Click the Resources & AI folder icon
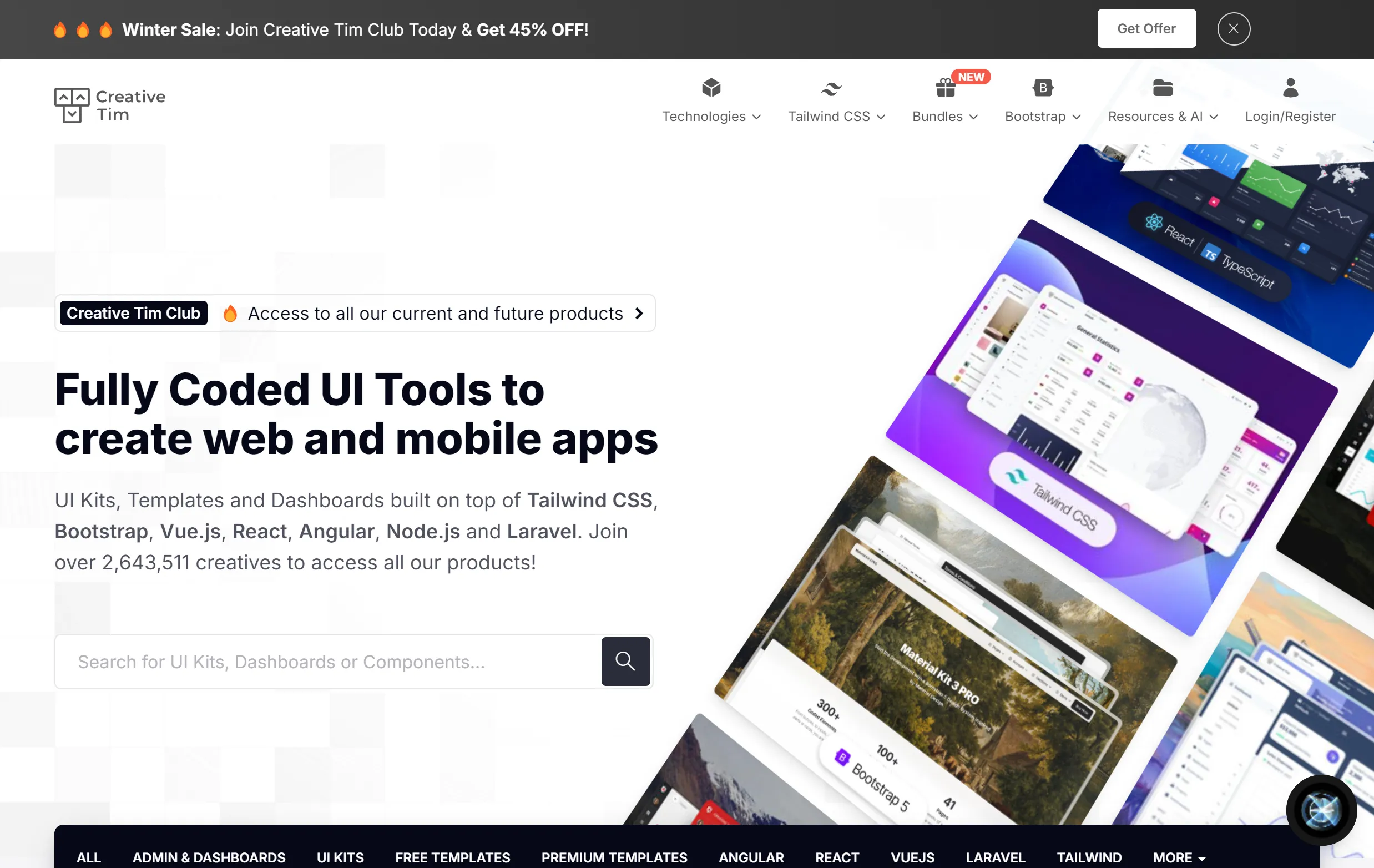This screenshot has height=868, width=1374. 1163,88
